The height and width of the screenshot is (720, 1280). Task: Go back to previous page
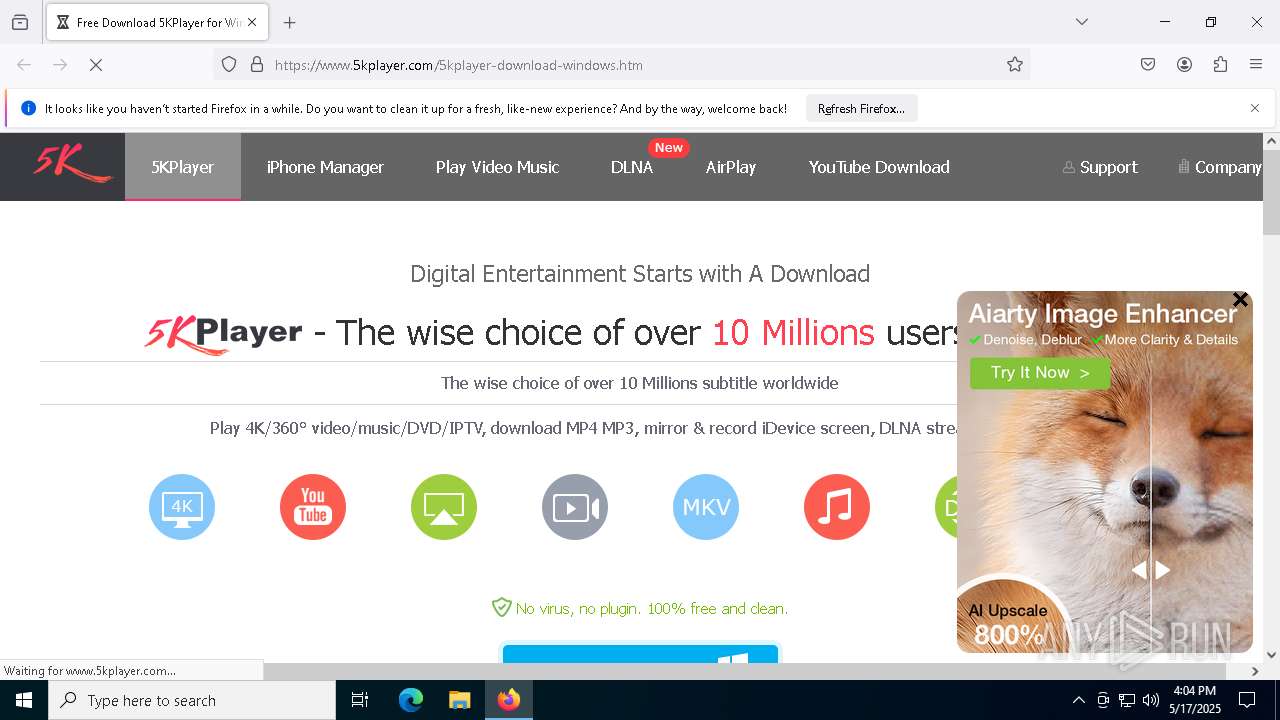click(x=24, y=65)
